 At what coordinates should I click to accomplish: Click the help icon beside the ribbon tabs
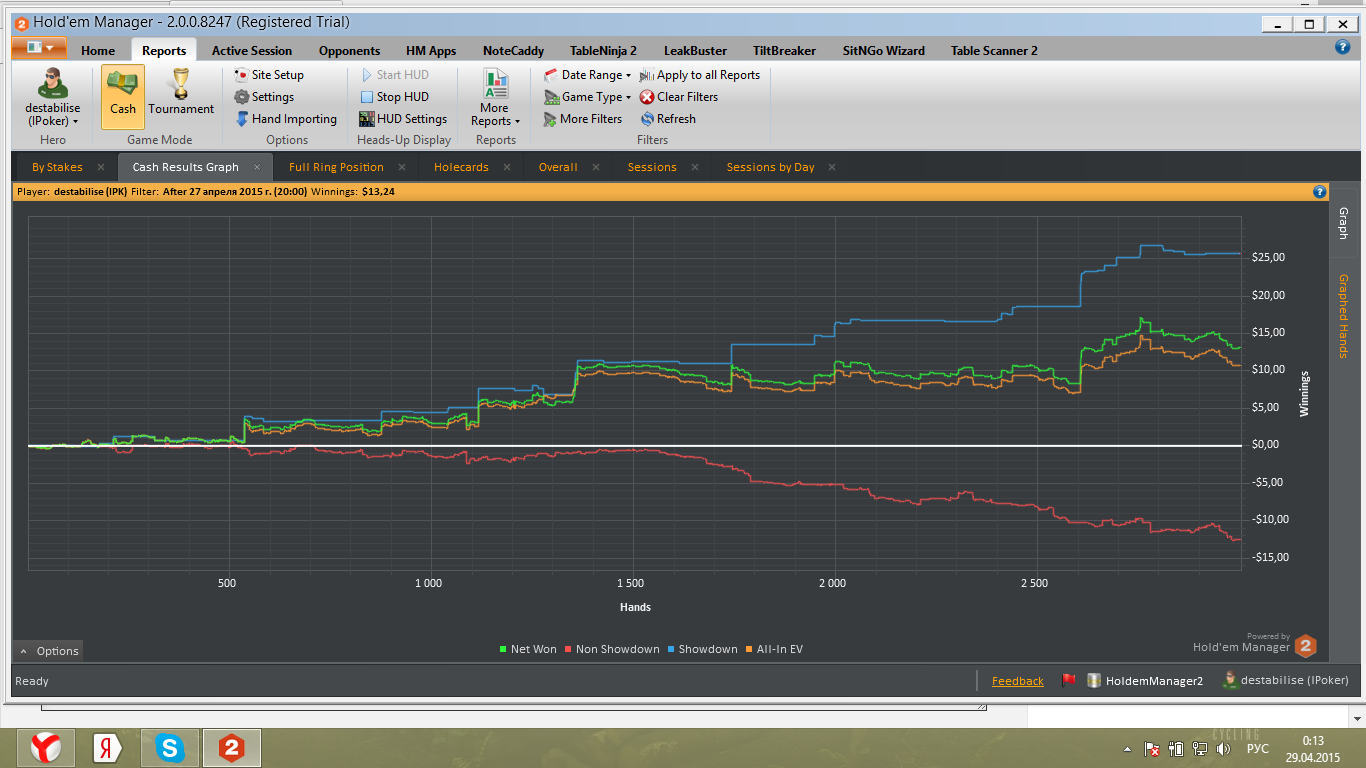tap(1343, 47)
